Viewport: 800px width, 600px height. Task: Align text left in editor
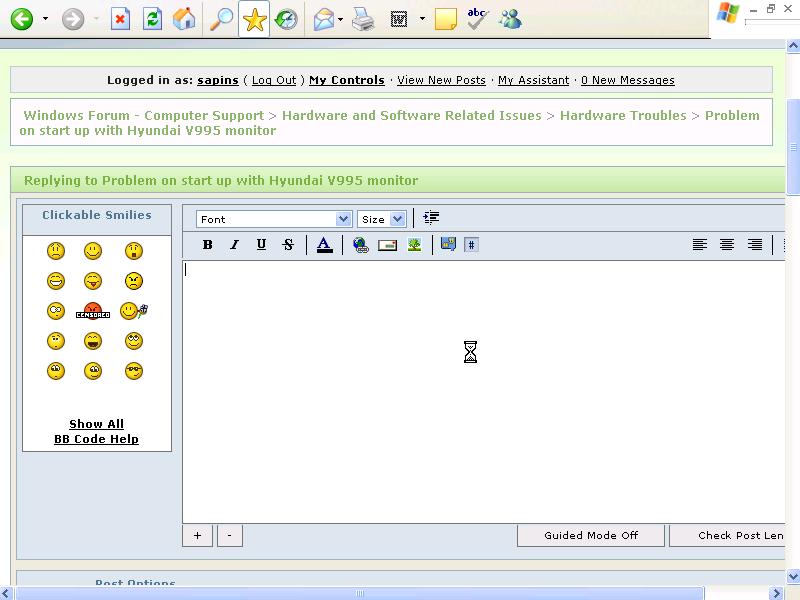point(699,245)
